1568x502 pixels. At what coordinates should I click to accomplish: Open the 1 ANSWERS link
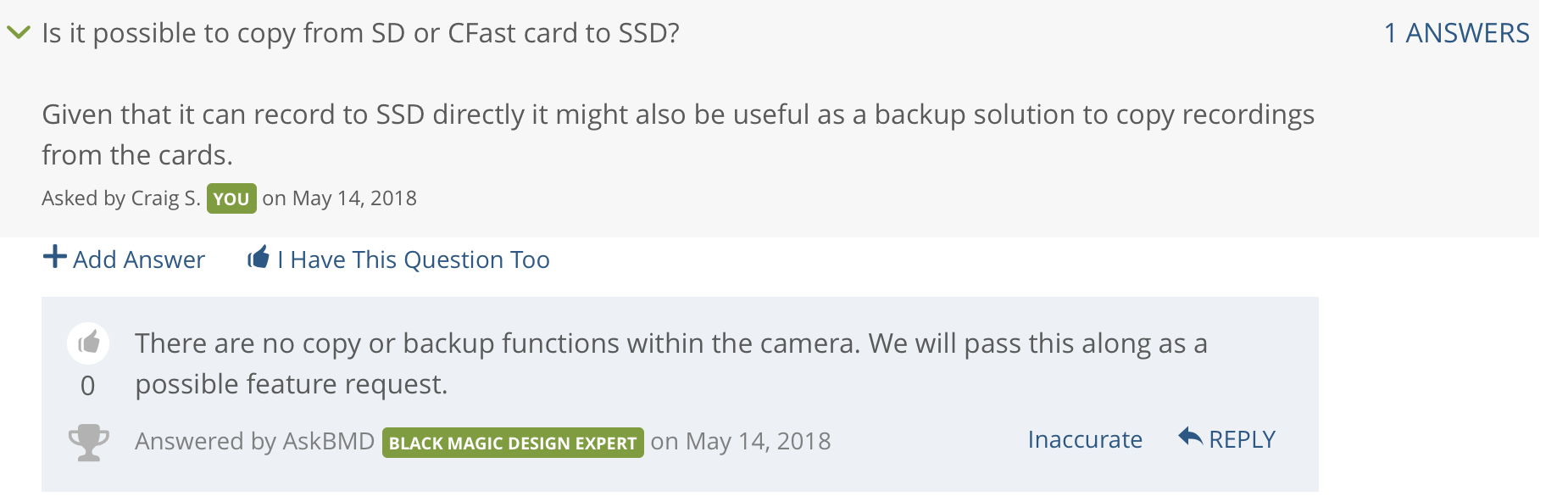coord(1456,33)
